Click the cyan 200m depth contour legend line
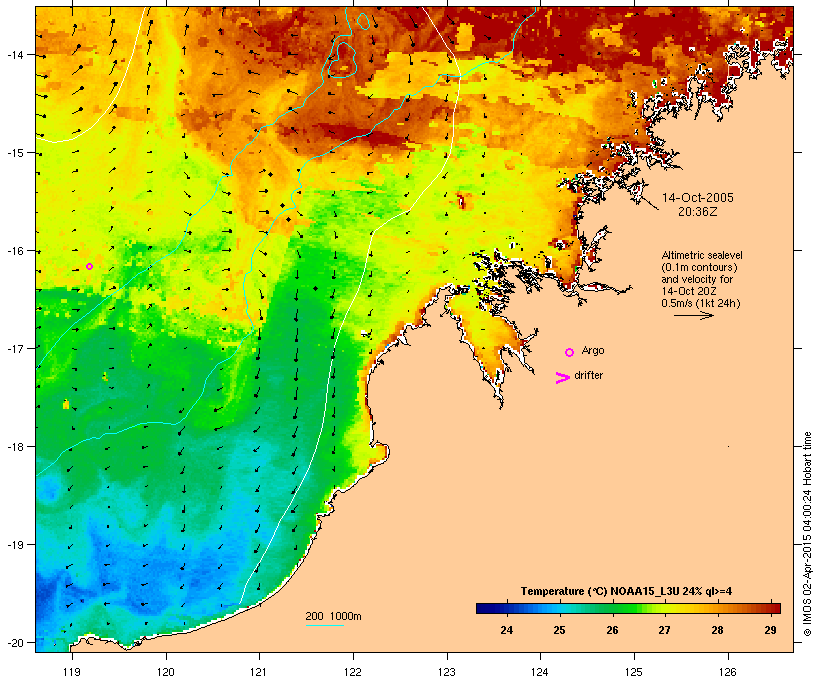Image resolution: width=820 pixels, height=680 pixels. tap(324, 625)
